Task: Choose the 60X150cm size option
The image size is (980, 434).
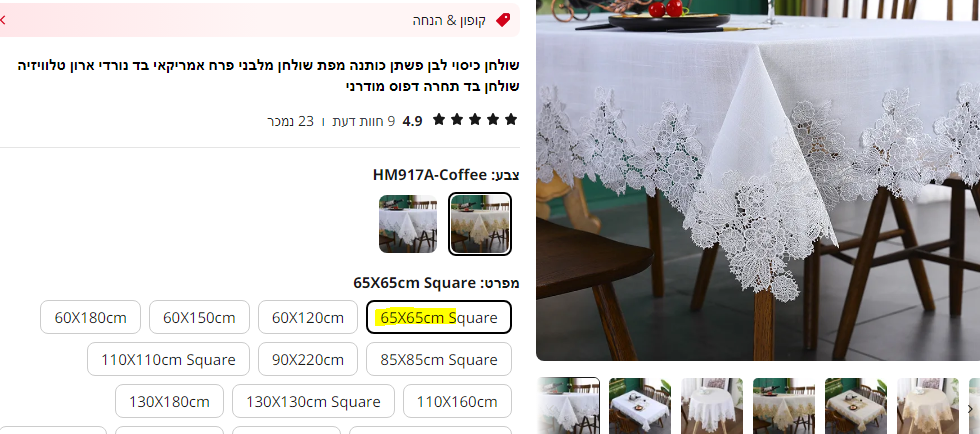Action: [x=199, y=317]
